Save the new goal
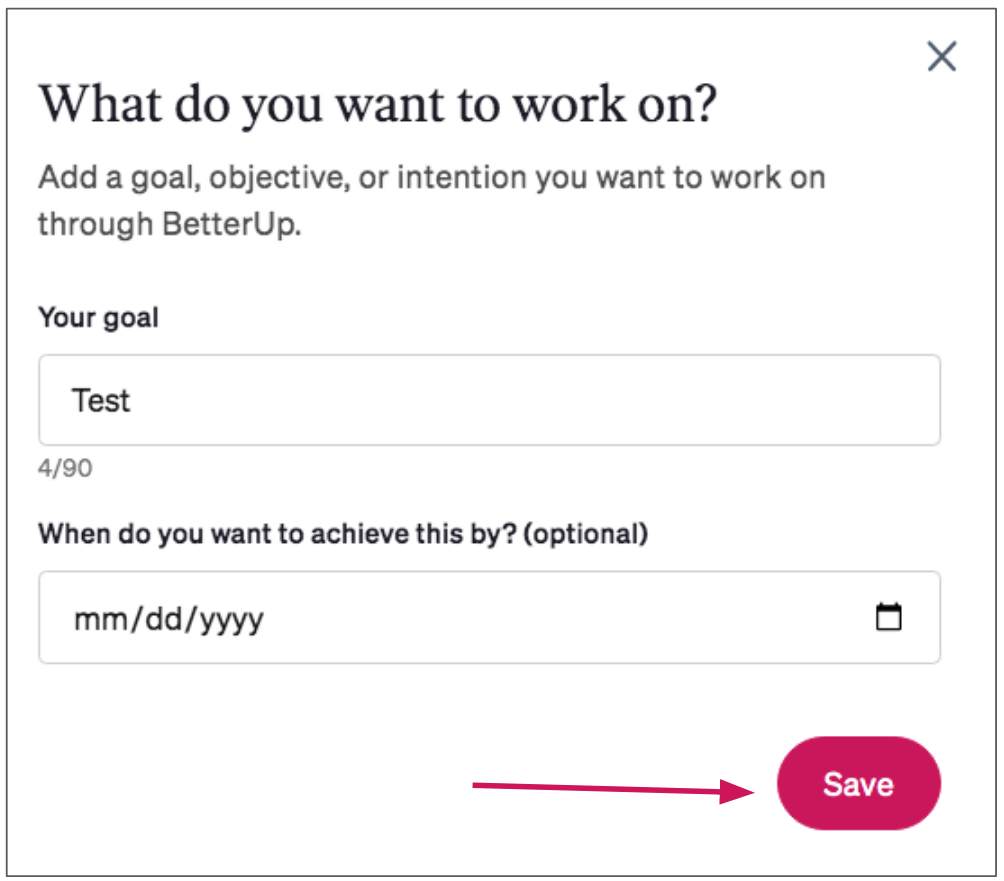The width and height of the screenshot is (1004, 881). coord(859,784)
